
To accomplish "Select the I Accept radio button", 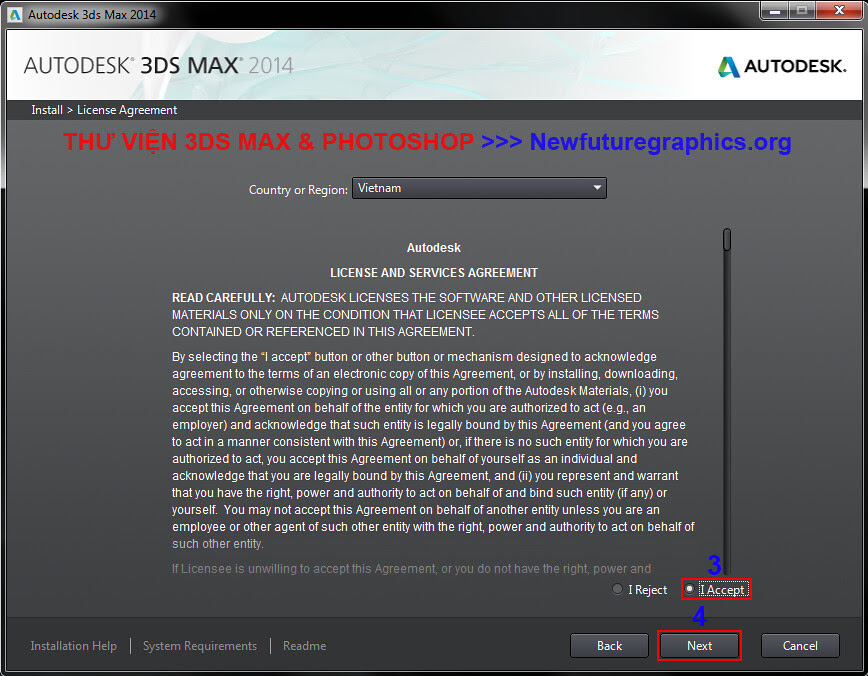I will tap(689, 589).
